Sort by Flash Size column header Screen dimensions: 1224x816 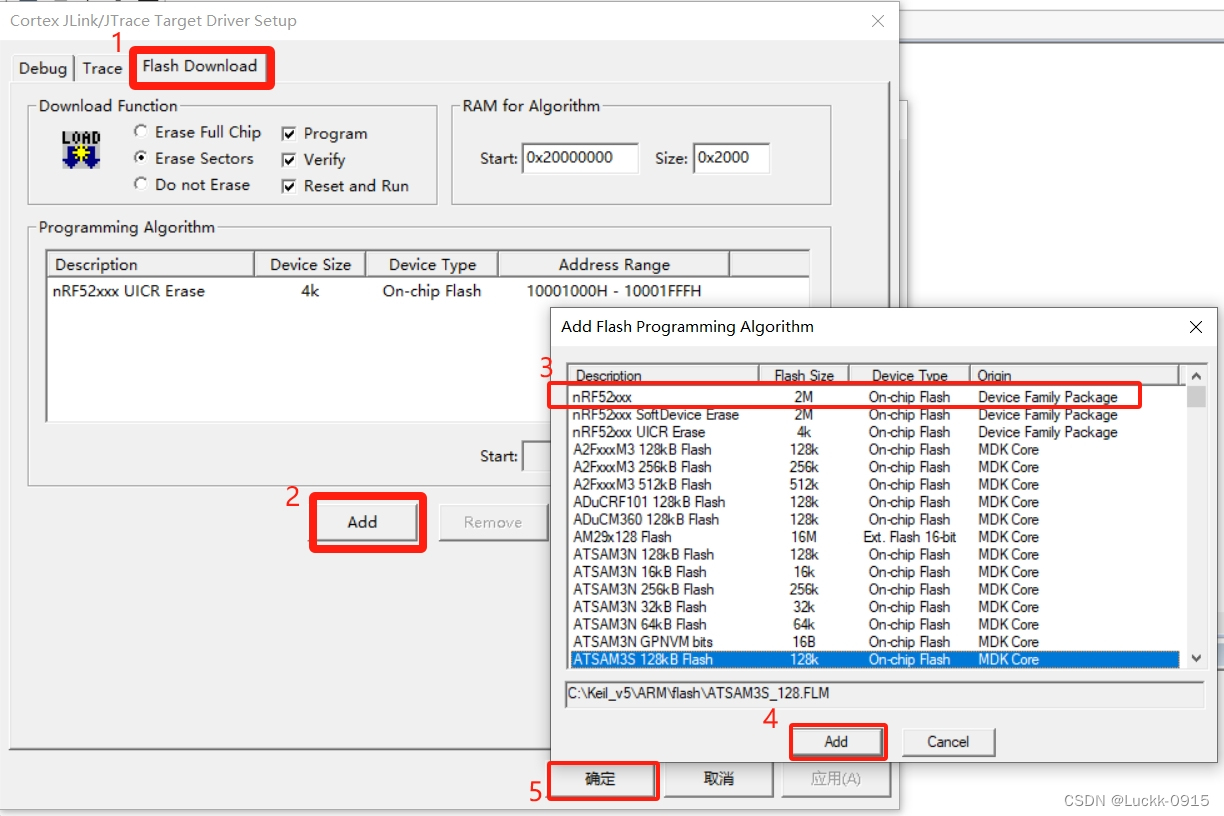coord(804,375)
